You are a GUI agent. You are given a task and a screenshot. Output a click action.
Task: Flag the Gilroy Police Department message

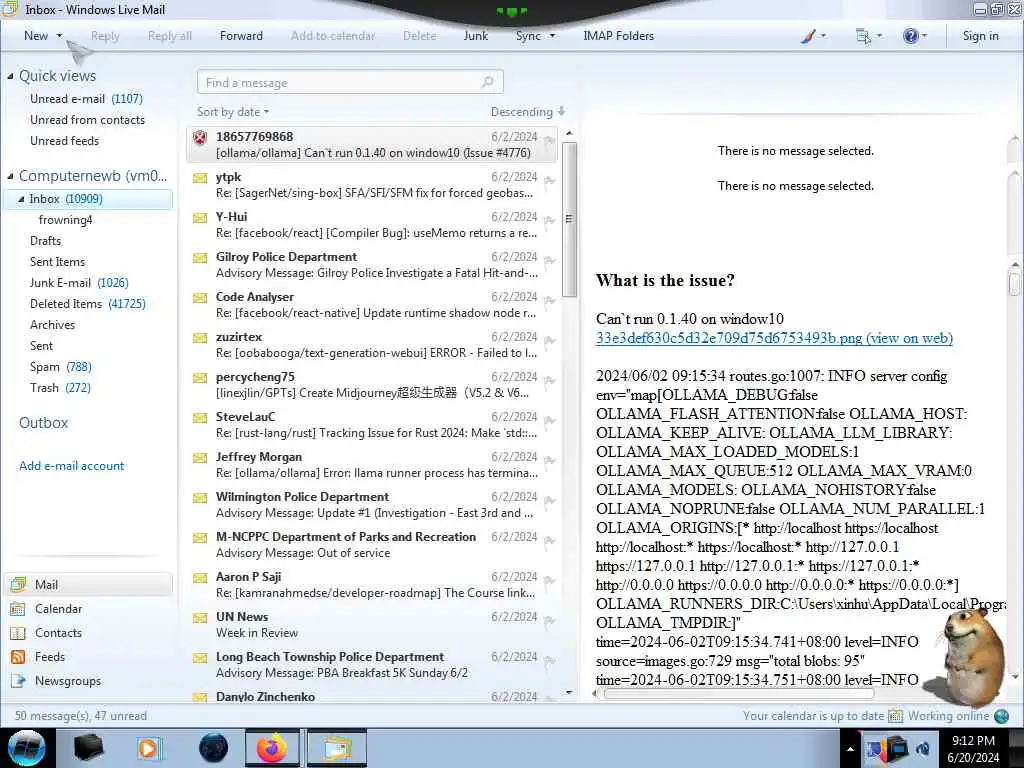pos(549,261)
